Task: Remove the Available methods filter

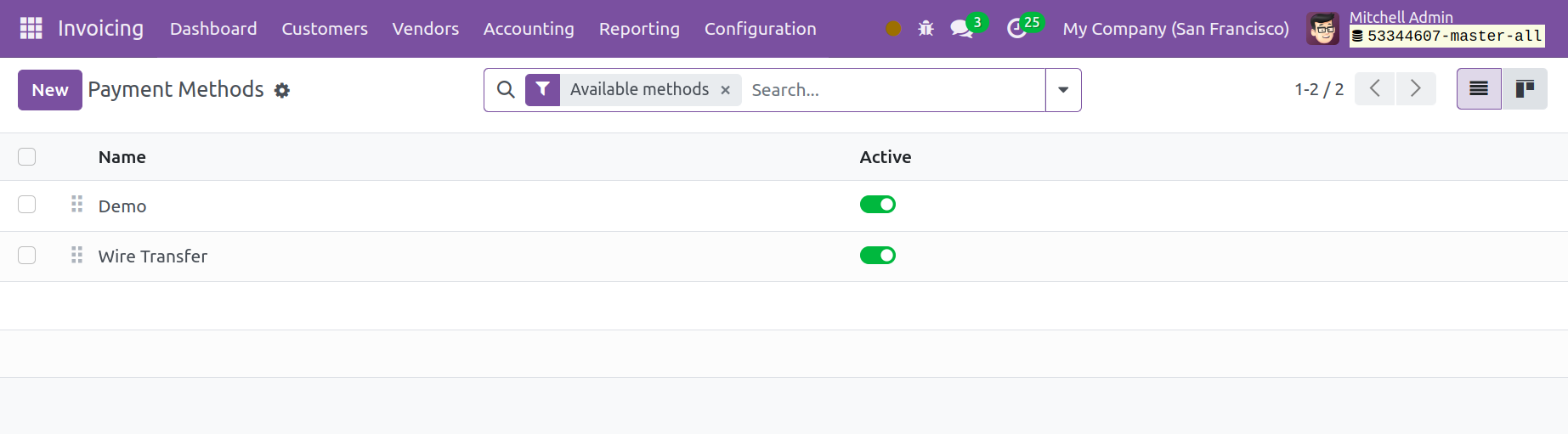Action: click(725, 90)
